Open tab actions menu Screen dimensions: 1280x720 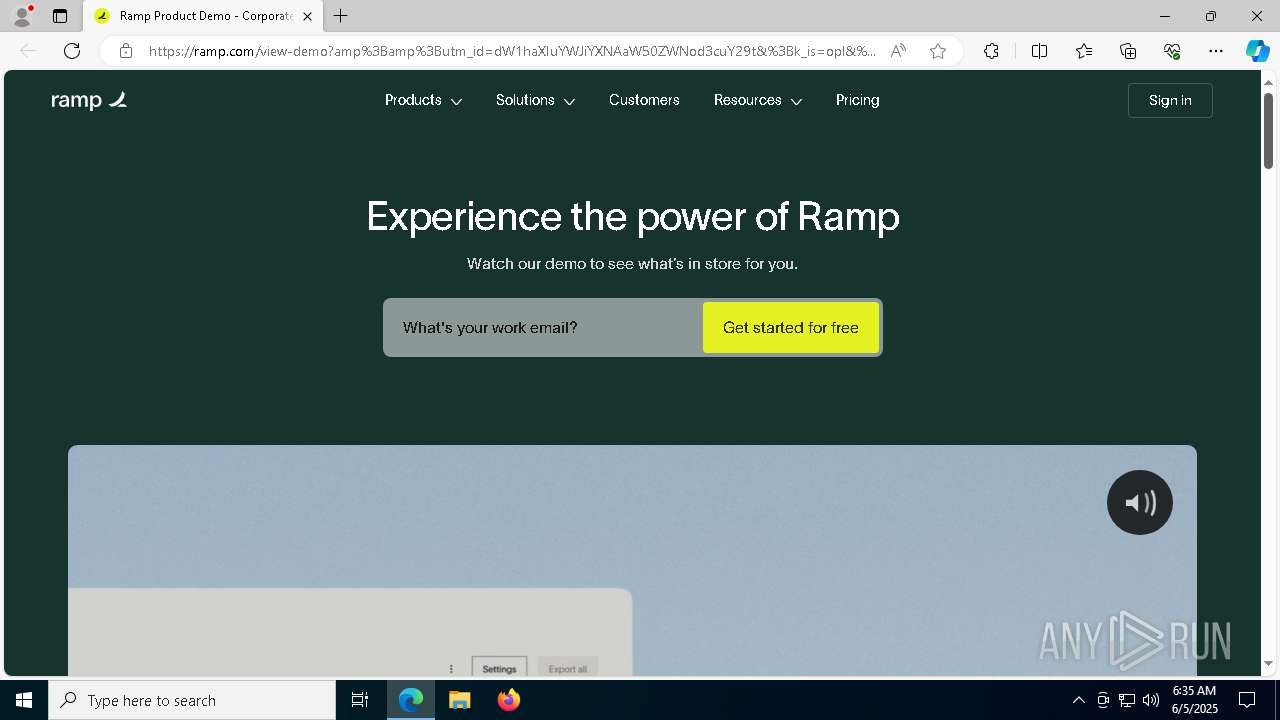pos(60,16)
